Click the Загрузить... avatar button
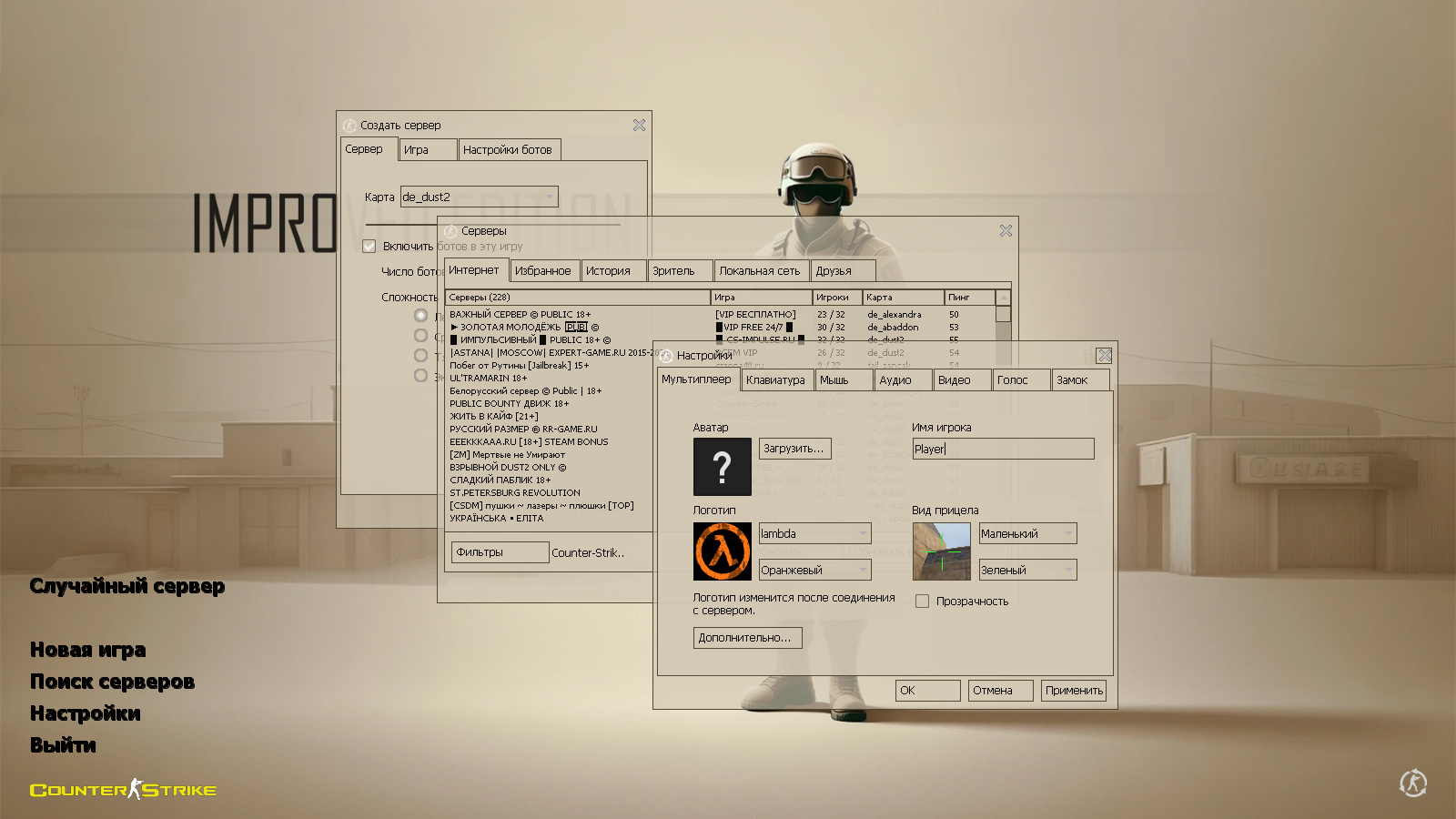This screenshot has width=1456, height=819. [x=794, y=449]
